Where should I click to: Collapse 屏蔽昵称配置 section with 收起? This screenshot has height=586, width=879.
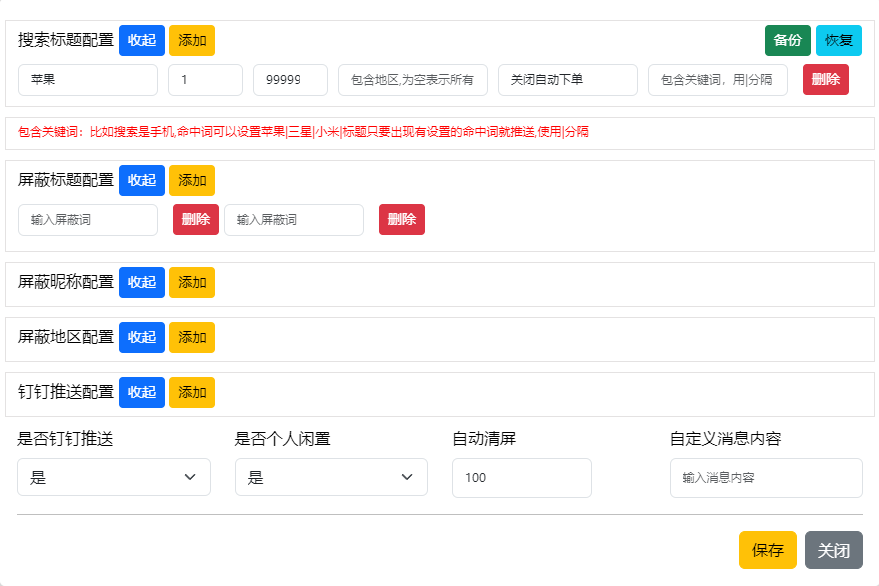(x=142, y=282)
